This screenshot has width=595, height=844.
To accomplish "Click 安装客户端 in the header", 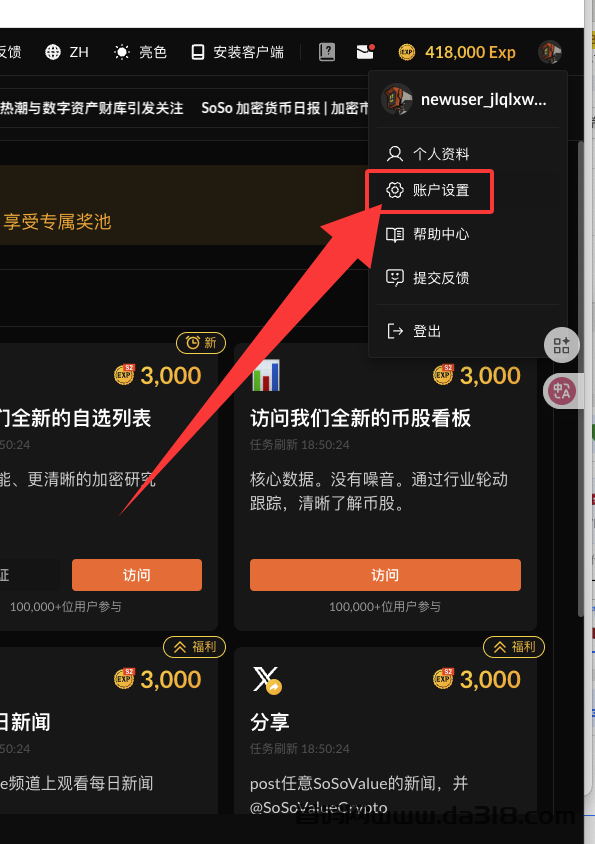I will [x=237, y=52].
